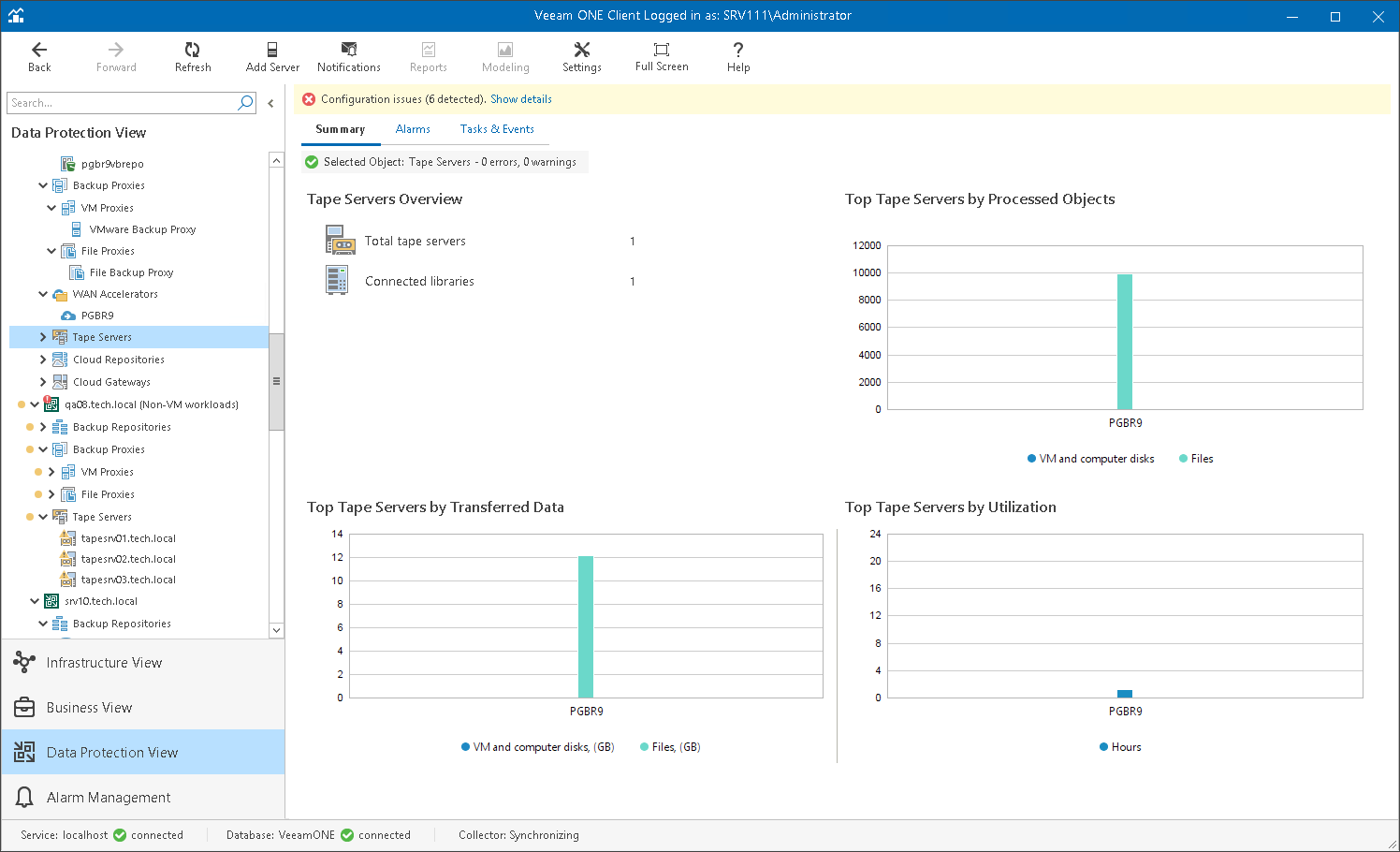Select tapesrv02.tech.local in the tree
Image resolution: width=1400 pixels, height=852 pixels.
[128, 559]
